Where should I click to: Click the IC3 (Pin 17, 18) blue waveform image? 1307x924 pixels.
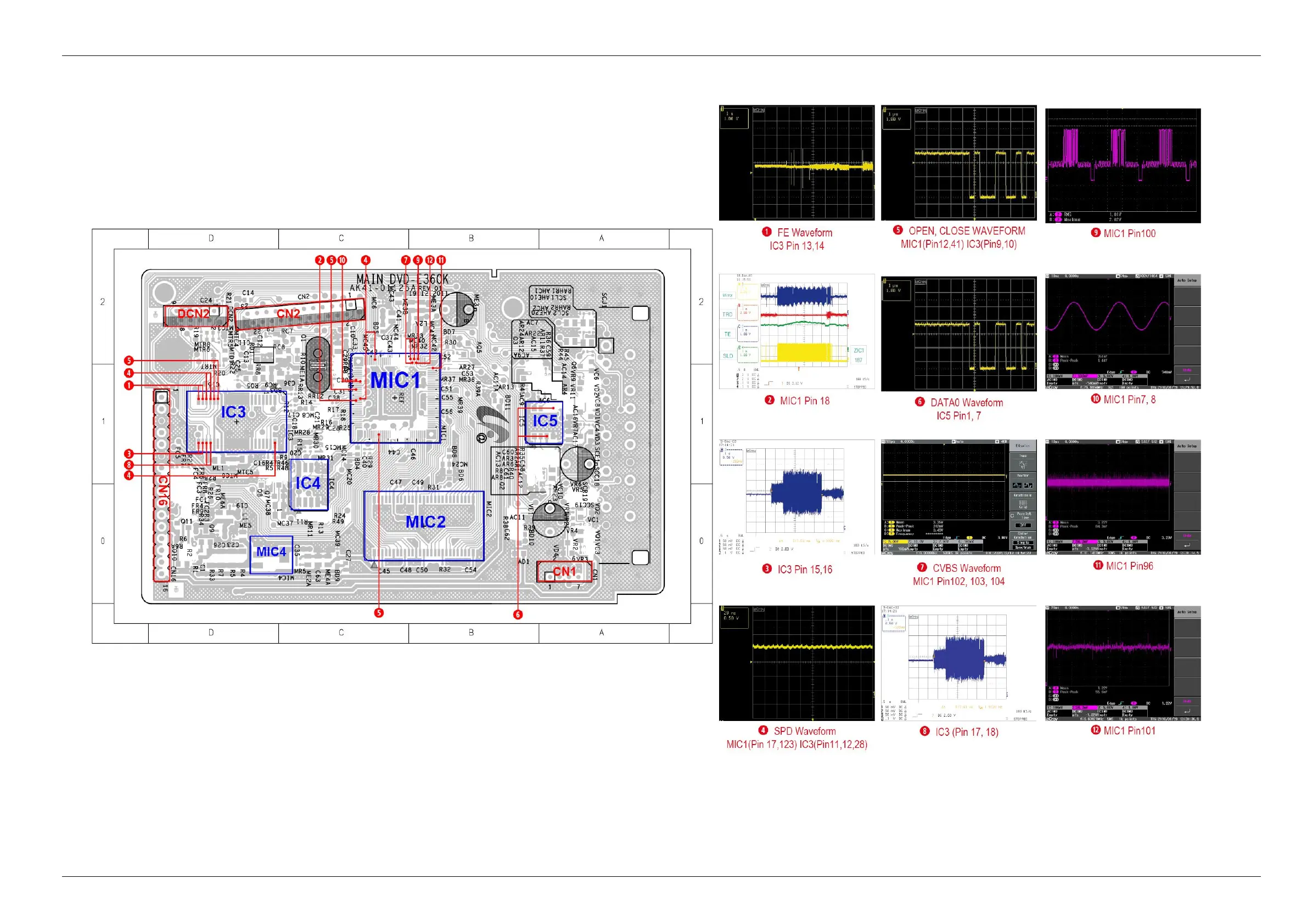pos(958,663)
